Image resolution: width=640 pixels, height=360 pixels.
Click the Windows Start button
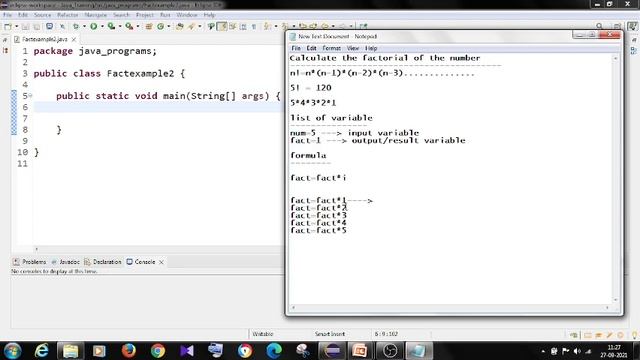tap(12, 351)
